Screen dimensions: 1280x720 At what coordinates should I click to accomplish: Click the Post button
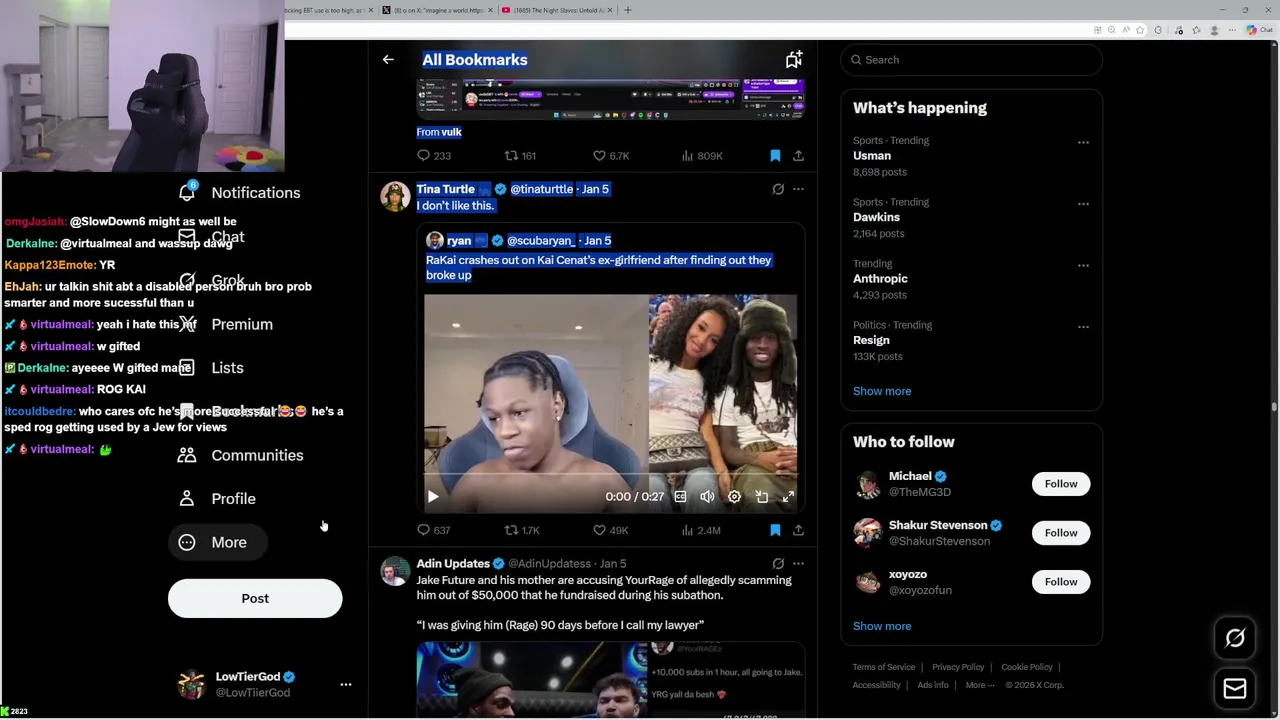[255, 598]
